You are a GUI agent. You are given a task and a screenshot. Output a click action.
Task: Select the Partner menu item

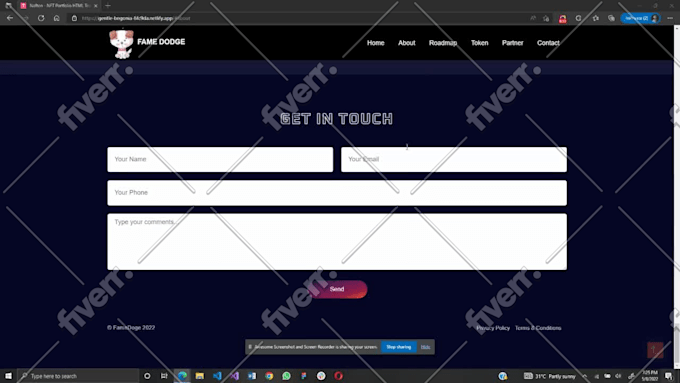513,43
